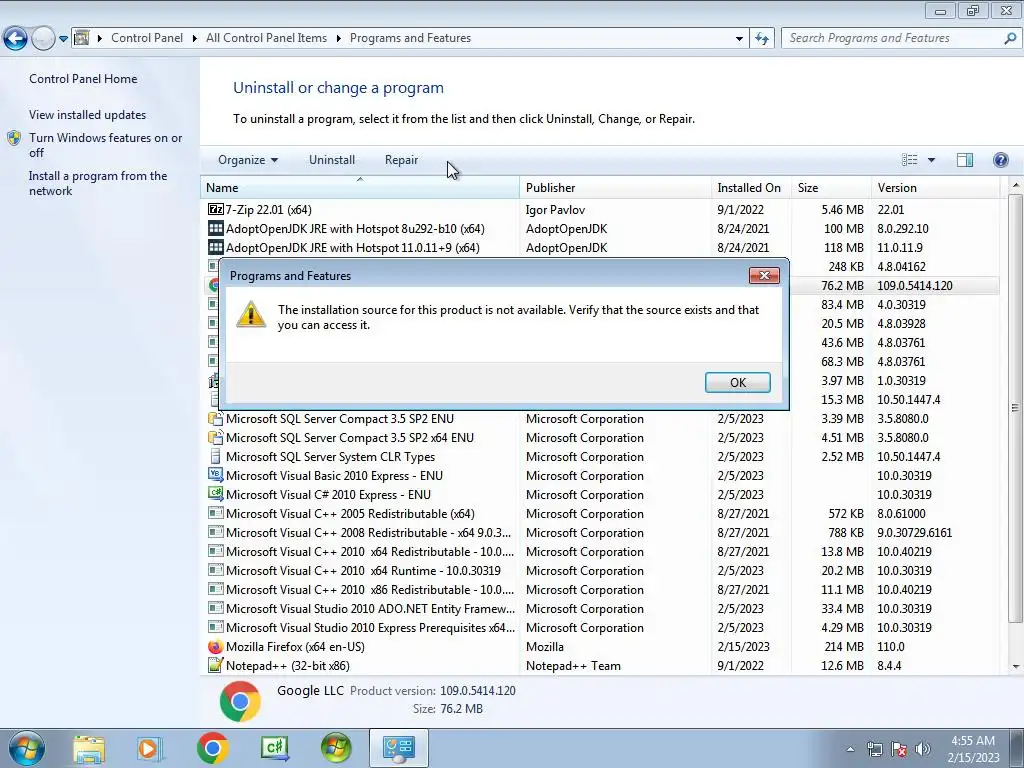The height and width of the screenshot is (768, 1024).
Task: Open the help icon
Action: click(1000, 160)
